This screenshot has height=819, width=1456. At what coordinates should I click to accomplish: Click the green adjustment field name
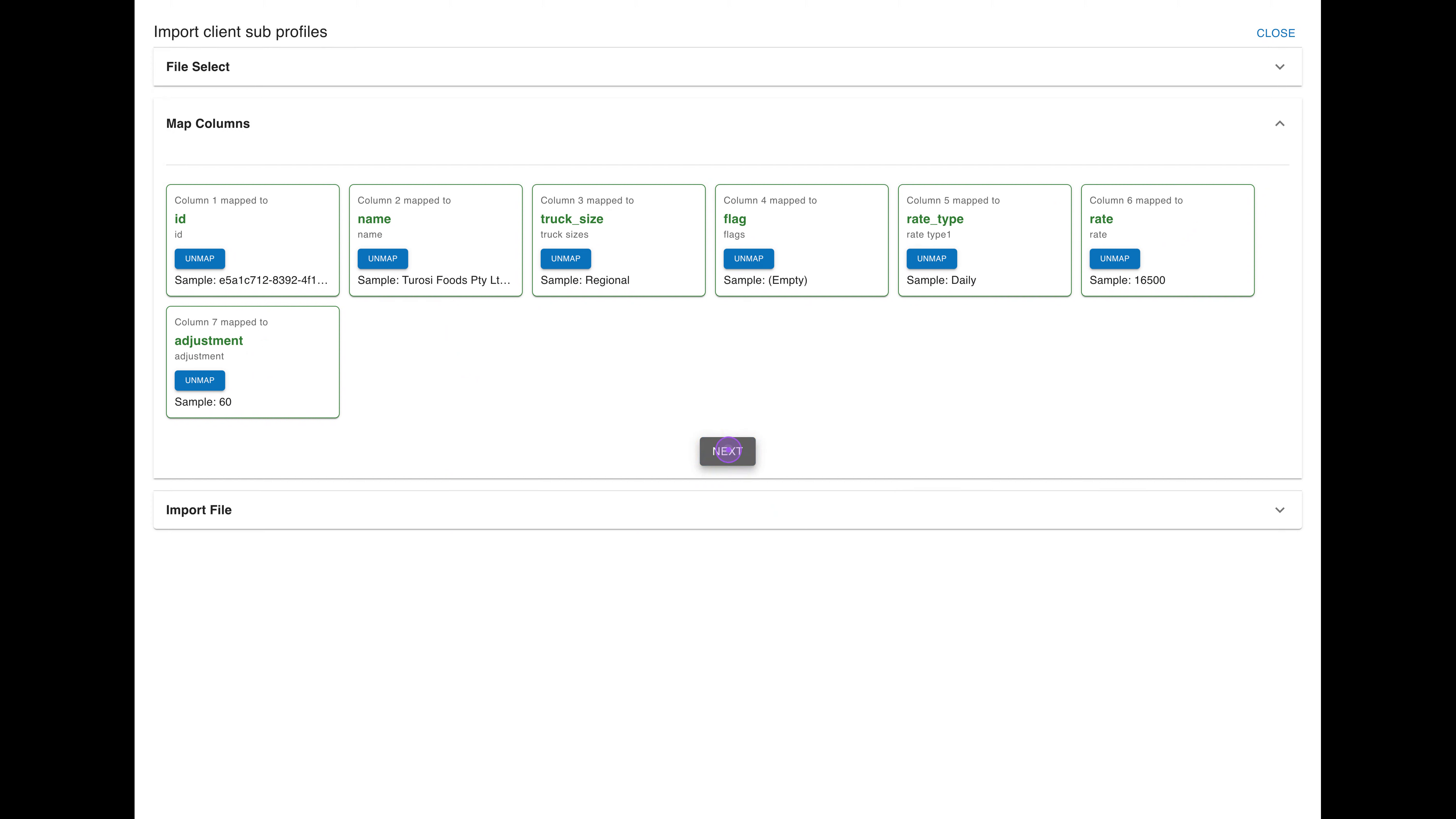209,341
